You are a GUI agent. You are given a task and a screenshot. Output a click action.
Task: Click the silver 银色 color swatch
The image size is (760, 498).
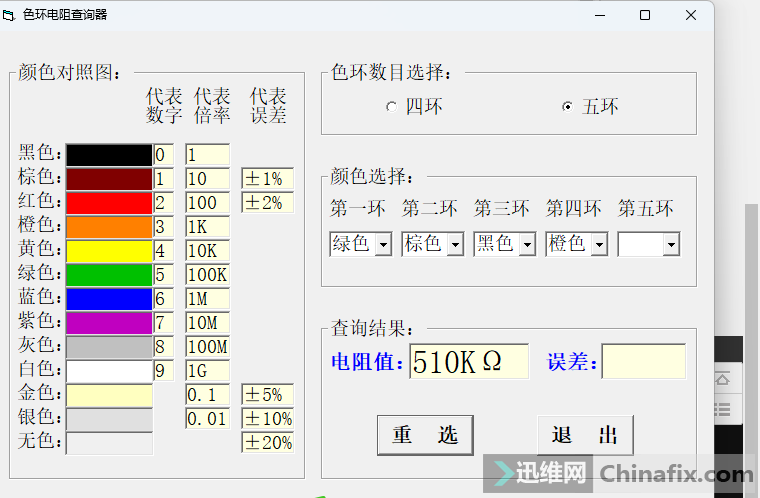pyautogui.click(x=109, y=419)
